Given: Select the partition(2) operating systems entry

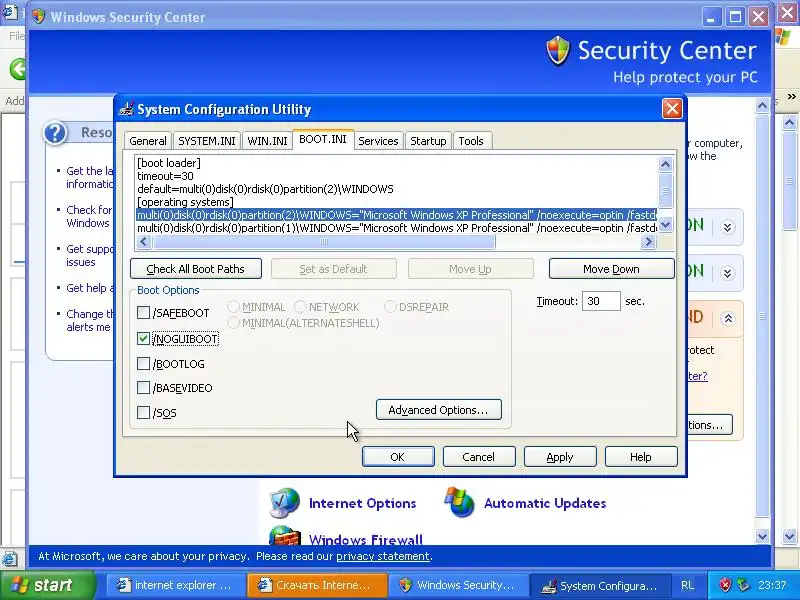Looking at the screenshot, I should [396, 215].
